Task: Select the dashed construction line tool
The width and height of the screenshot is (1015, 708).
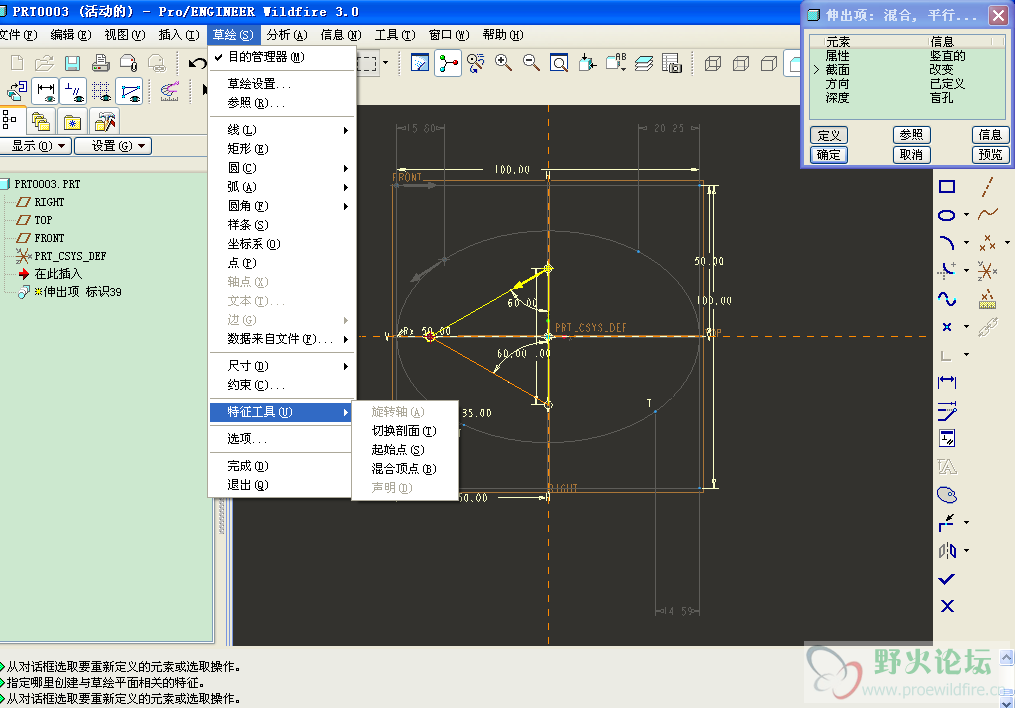Action: [x=987, y=187]
